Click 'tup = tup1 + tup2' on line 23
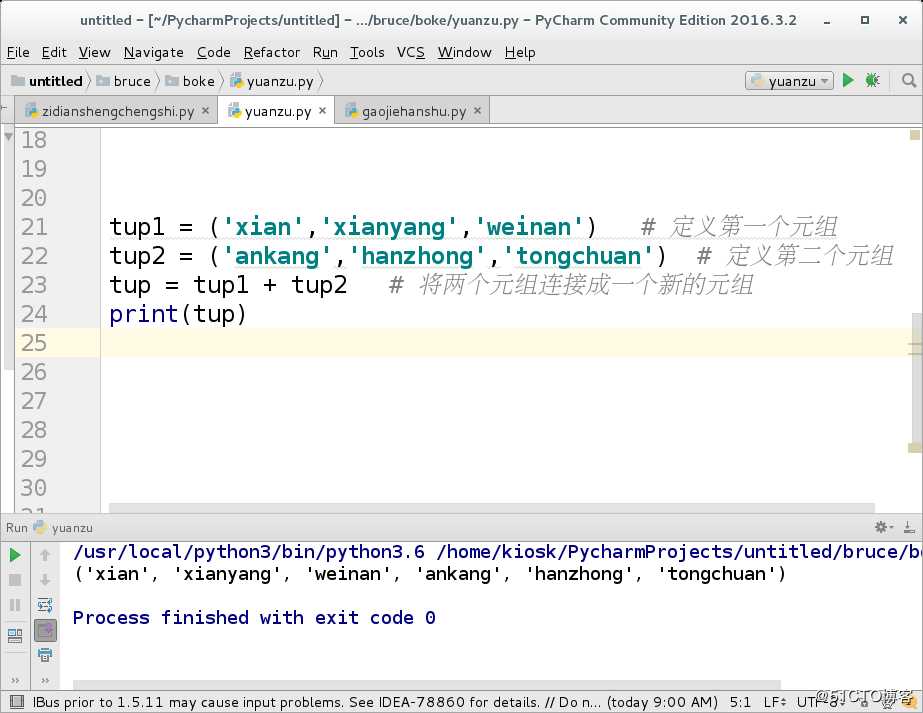Viewport: 923px width, 713px height. [228, 285]
